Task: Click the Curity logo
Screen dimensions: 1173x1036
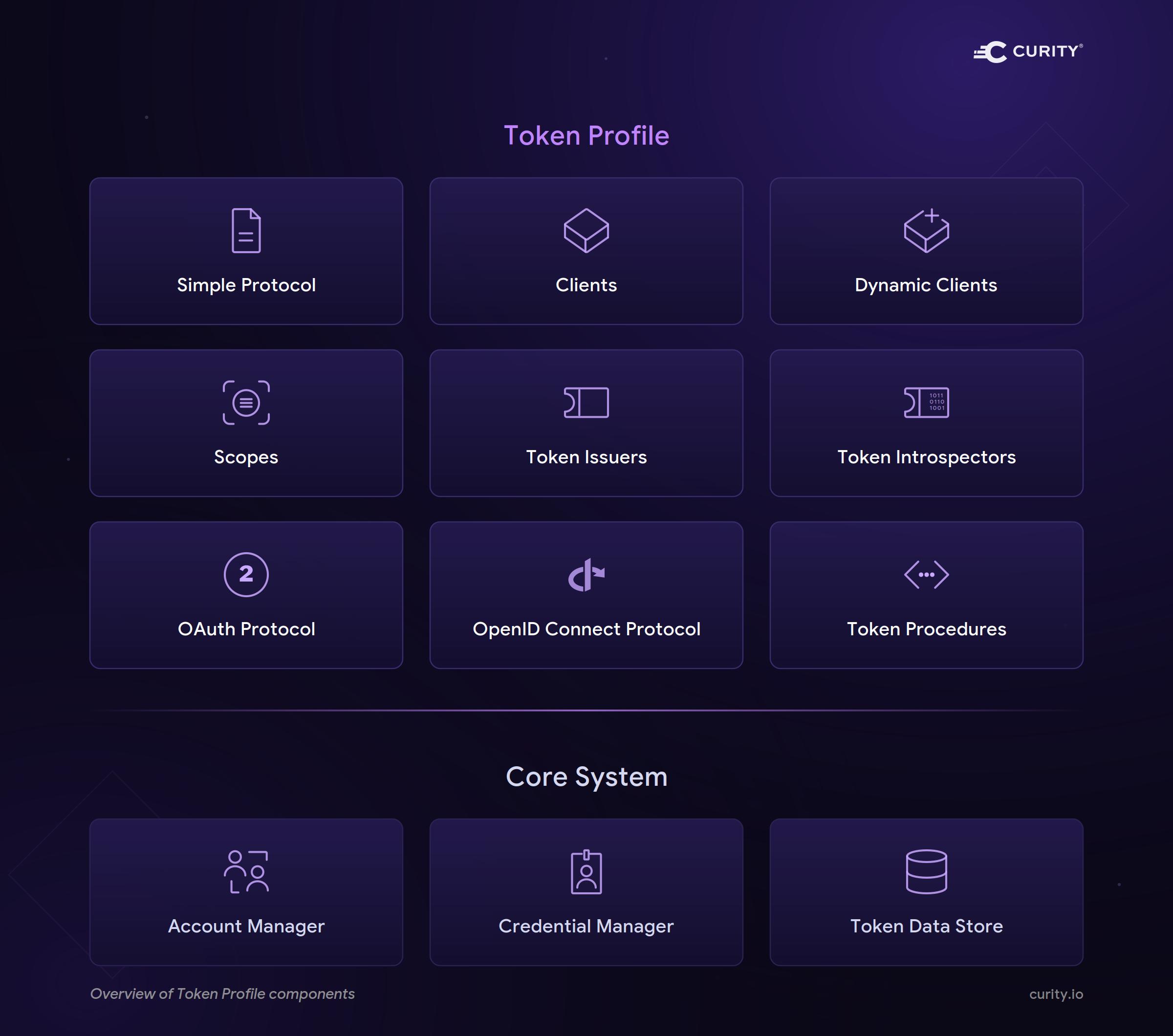Action: (1028, 52)
